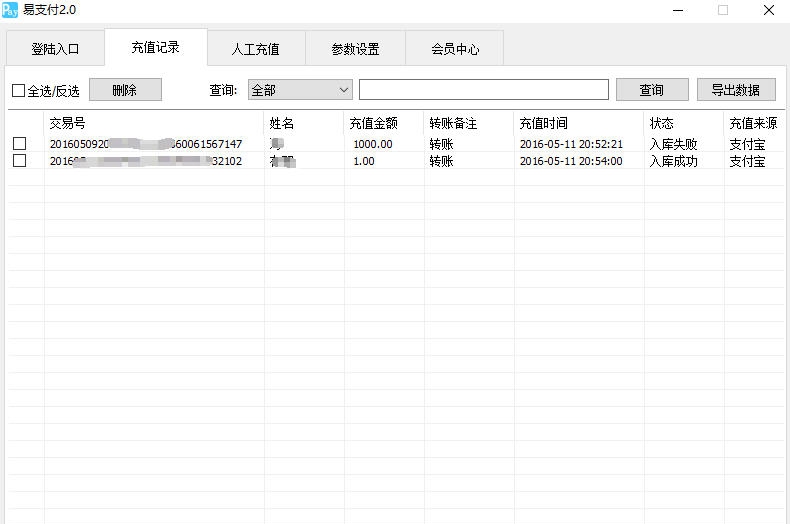The height and width of the screenshot is (524, 790).
Task: Click the 入库成功 status cell
Action: [x=673, y=161]
